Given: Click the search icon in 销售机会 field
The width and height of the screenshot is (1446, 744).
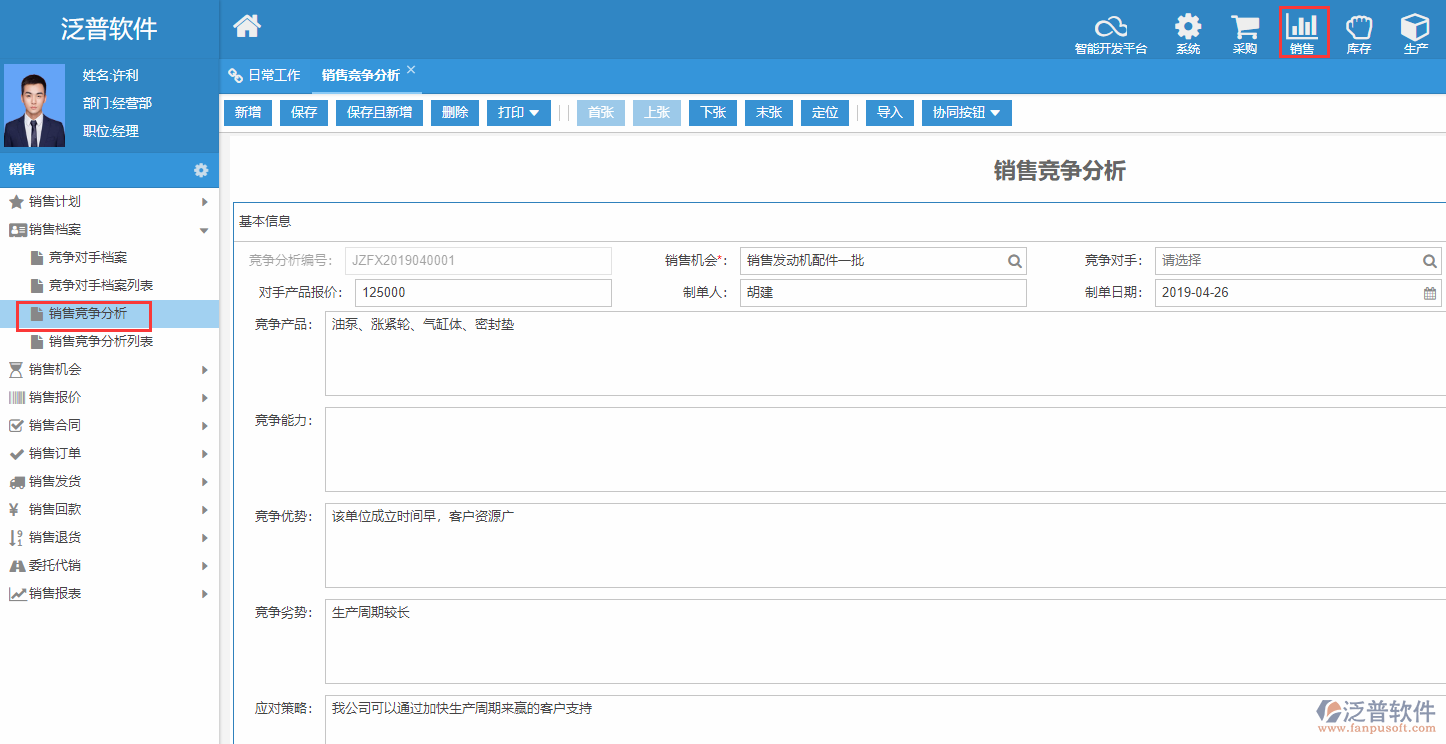Looking at the screenshot, I should pos(1015,261).
